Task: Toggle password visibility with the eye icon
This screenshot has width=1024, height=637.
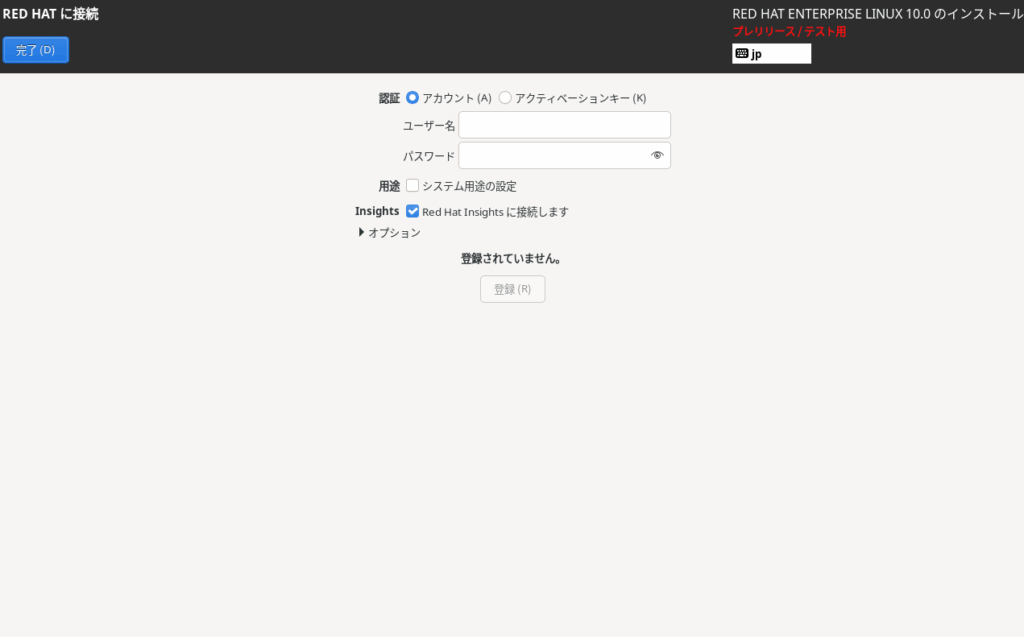Action: (657, 155)
